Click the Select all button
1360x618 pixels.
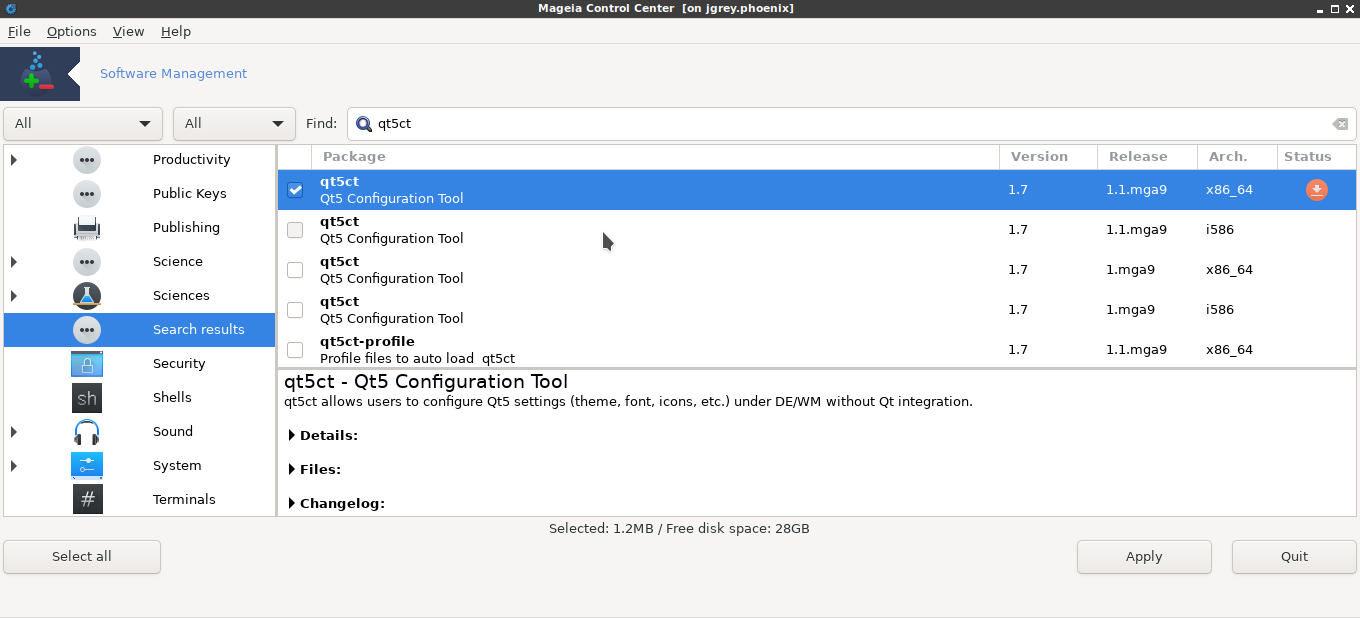click(x=82, y=557)
